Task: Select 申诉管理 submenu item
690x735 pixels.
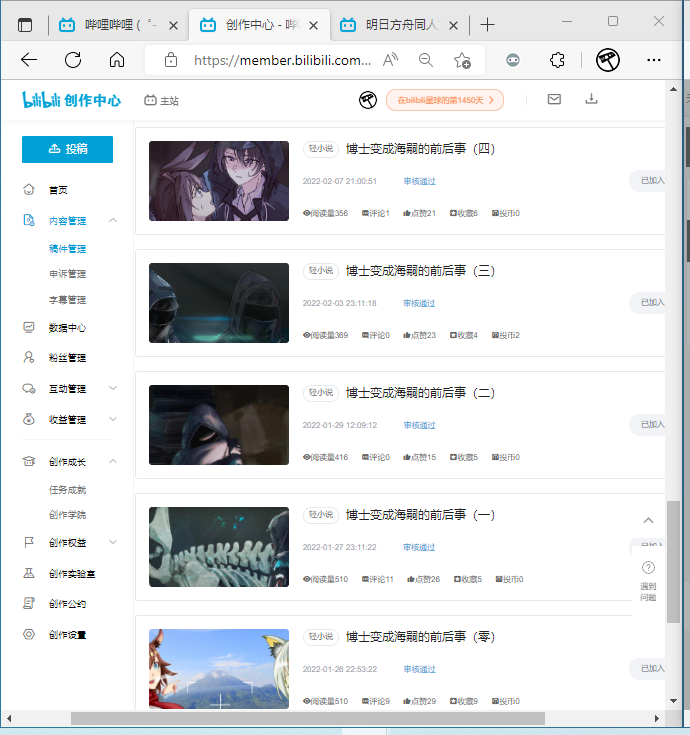Action: tap(67, 273)
